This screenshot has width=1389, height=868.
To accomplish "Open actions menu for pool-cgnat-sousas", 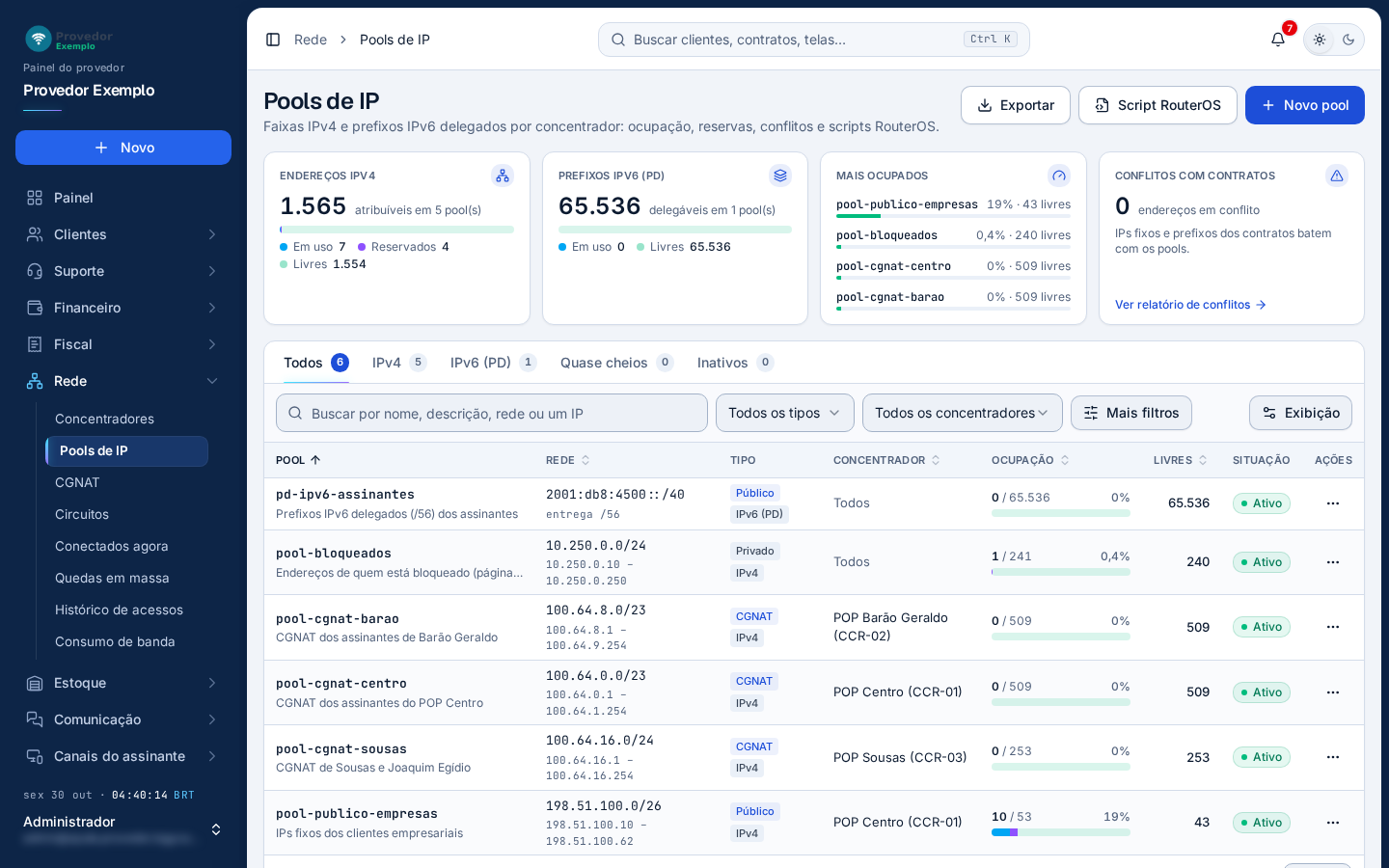I will [x=1333, y=757].
